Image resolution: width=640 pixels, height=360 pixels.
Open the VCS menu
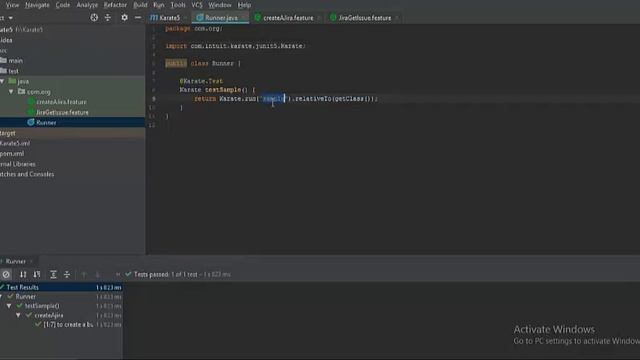197,5
